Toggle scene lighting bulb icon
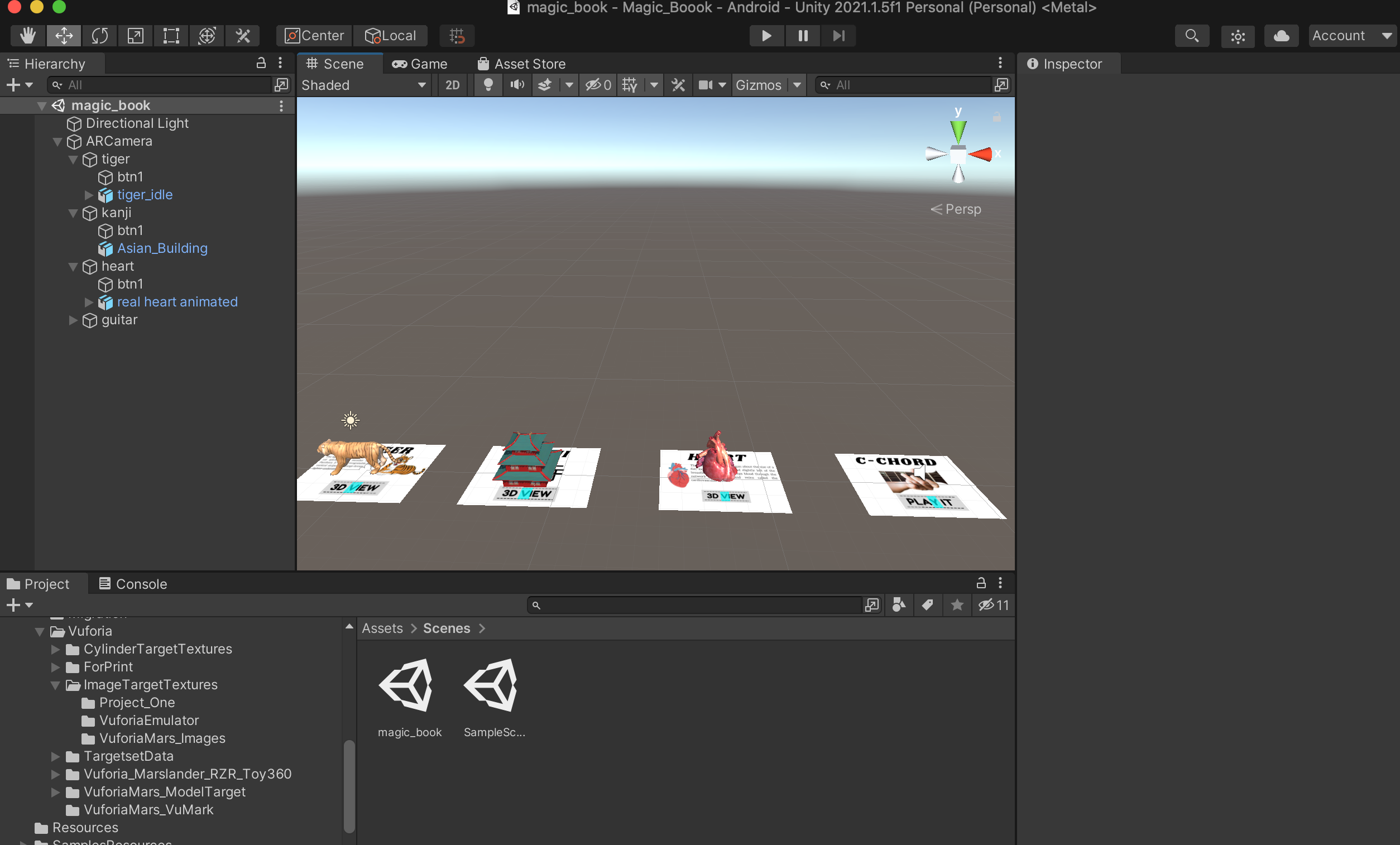 coord(487,85)
